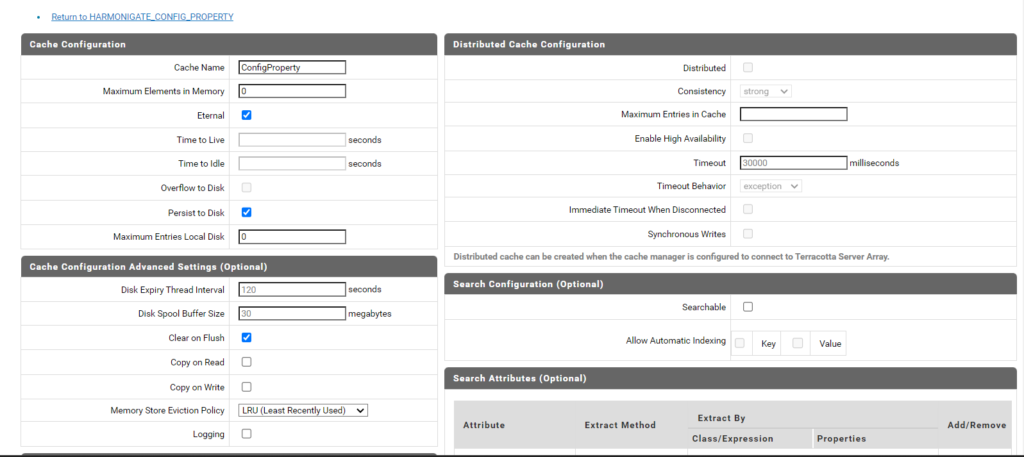Enable Copy on Read checkbox
Viewport: 1024px width, 457px height.
246,362
